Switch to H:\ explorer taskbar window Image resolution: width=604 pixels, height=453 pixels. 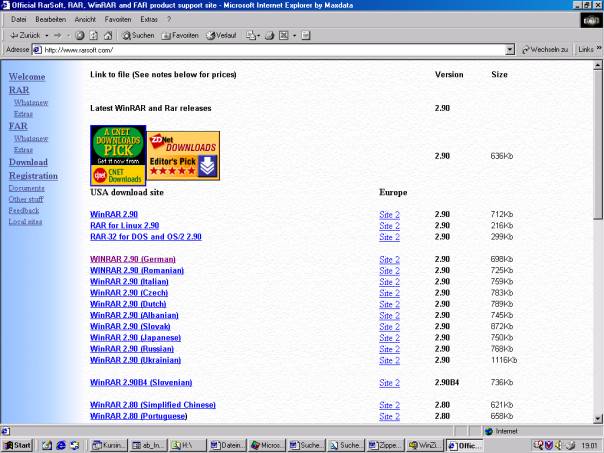click(x=187, y=445)
